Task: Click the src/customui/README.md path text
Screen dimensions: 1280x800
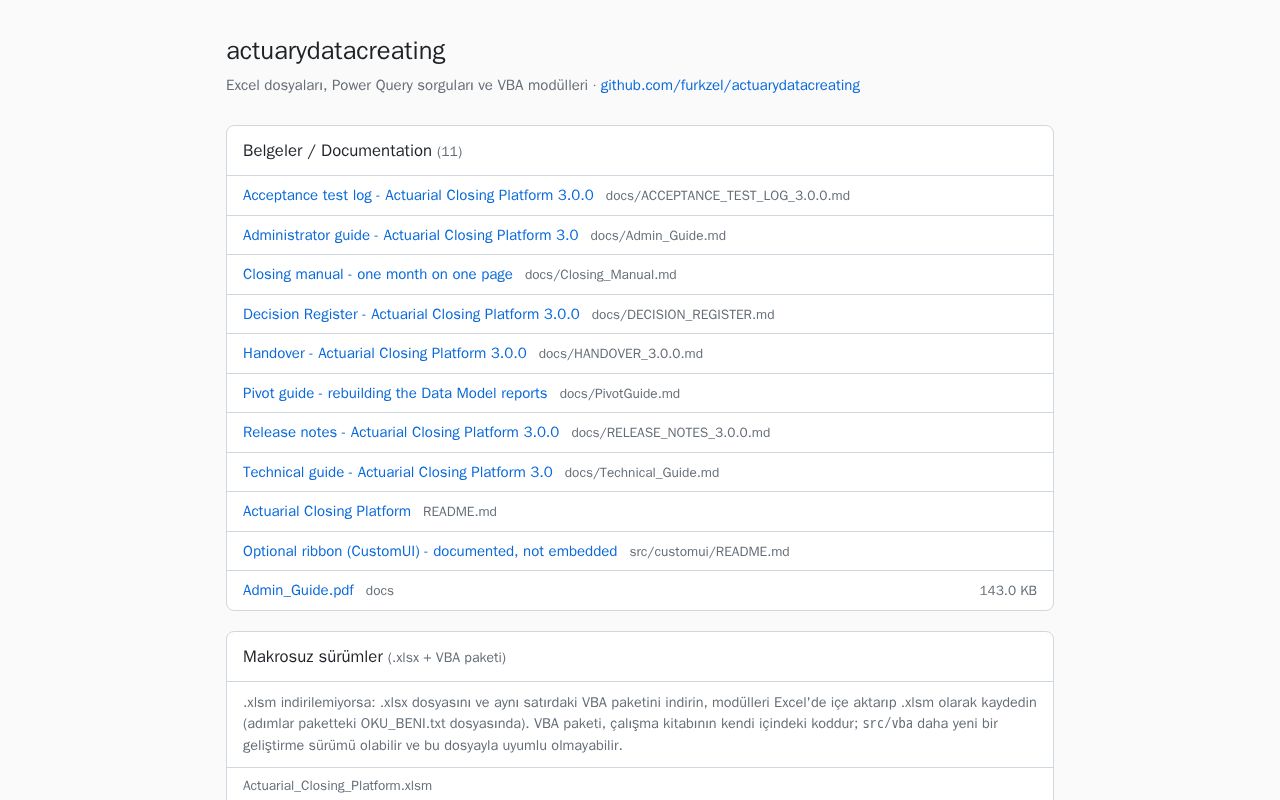Action: pos(710,552)
